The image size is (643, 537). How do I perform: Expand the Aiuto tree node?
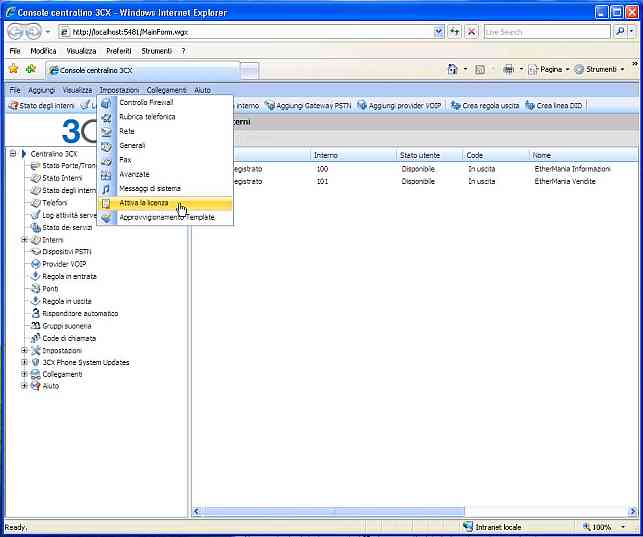click(x=24, y=386)
